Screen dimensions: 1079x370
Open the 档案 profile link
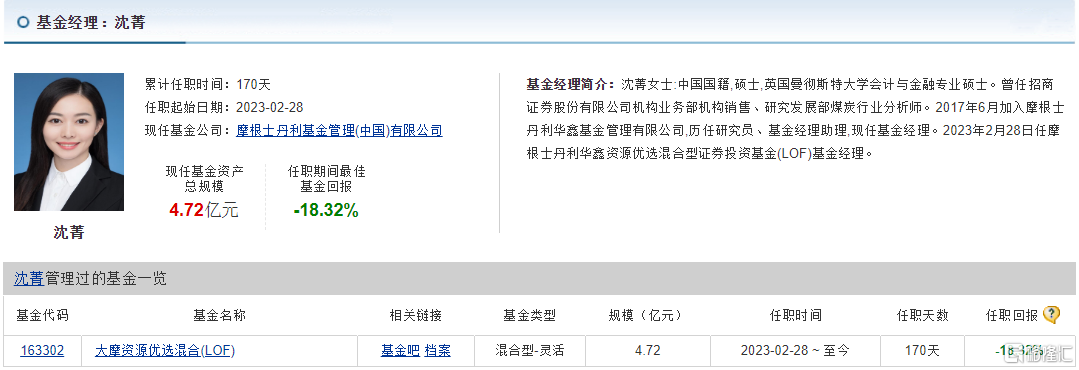click(x=438, y=351)
